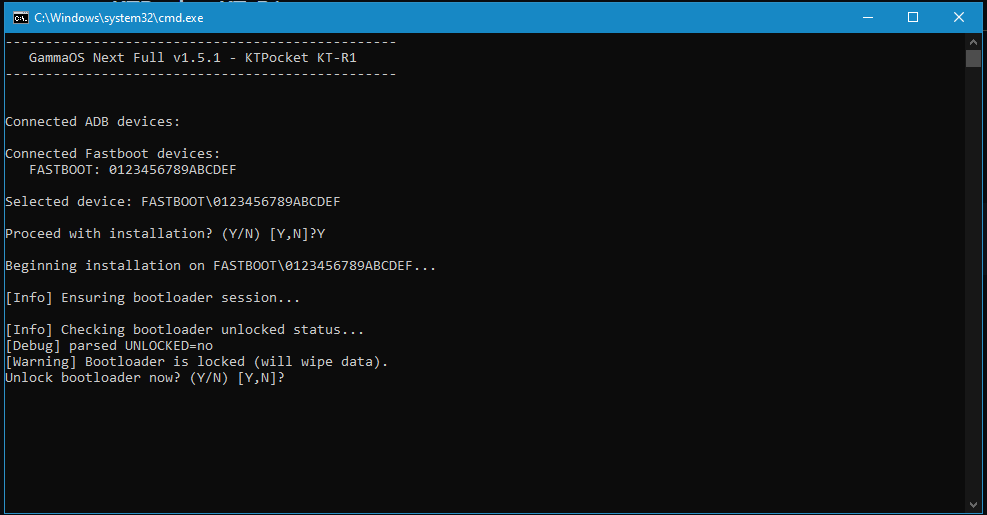
Task: Click the scrollbar down arrow
Action: coord(973,504)
